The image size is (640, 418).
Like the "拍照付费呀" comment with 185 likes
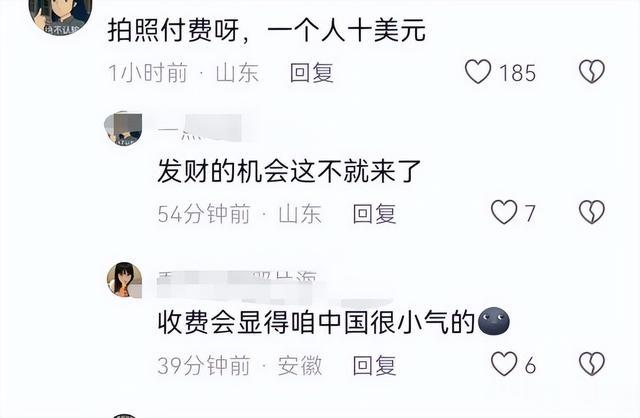pyautogui.click(x=478, y=72)
